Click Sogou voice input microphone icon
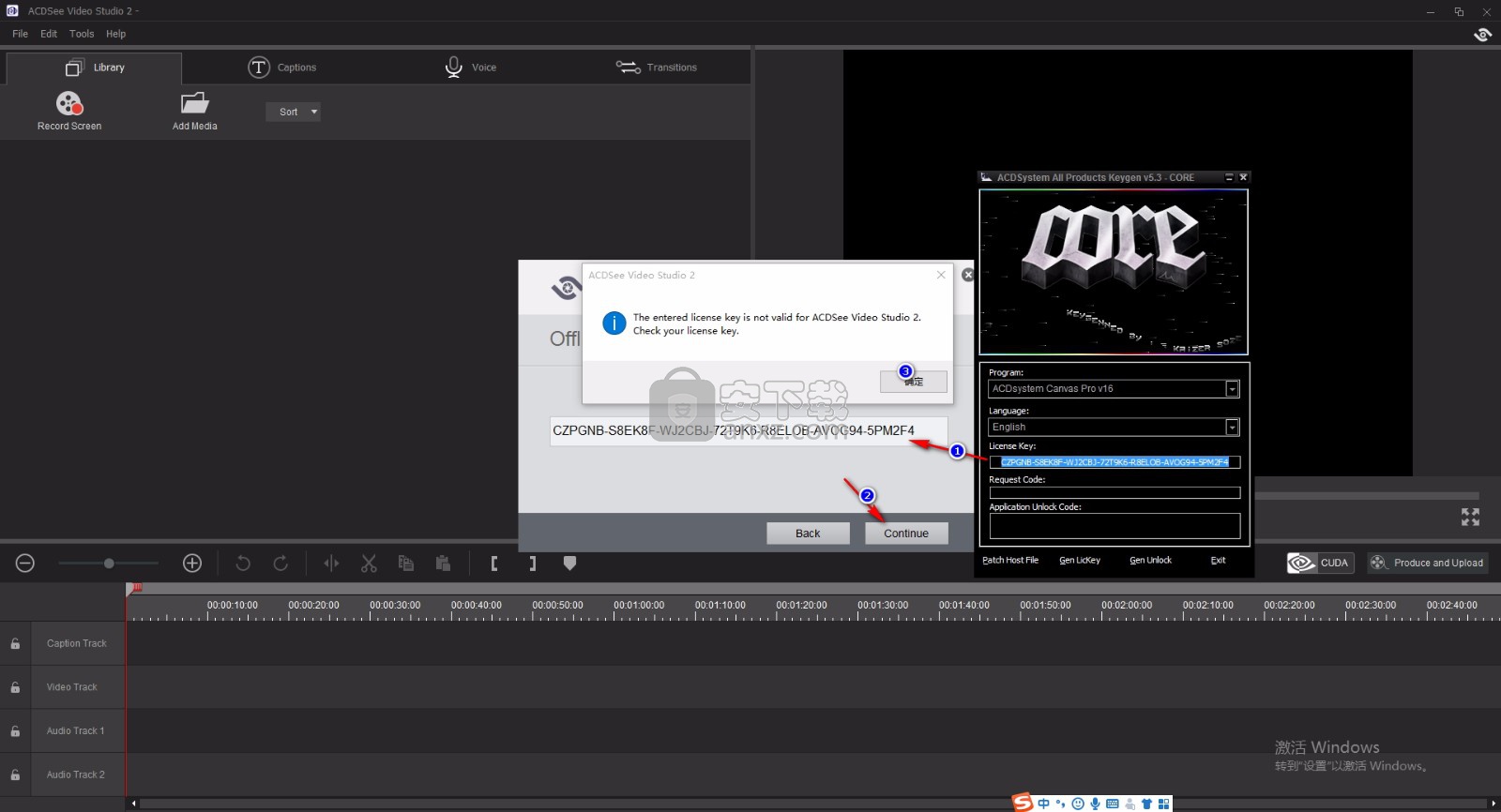Screen dimensions: 1501x812 tap(1095, 804)
